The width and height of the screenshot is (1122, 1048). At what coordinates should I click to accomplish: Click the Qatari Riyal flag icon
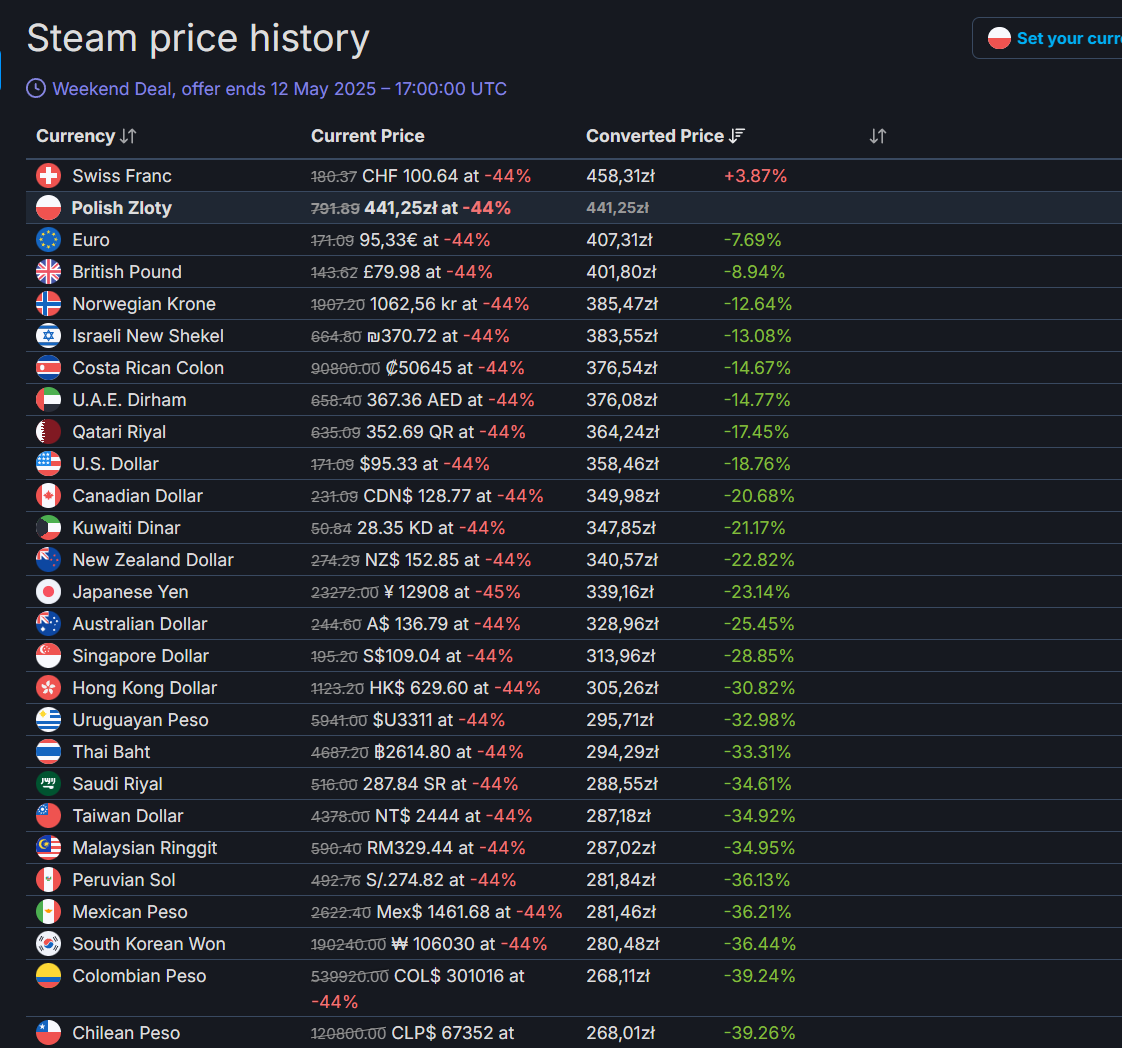tap(49, 431)
